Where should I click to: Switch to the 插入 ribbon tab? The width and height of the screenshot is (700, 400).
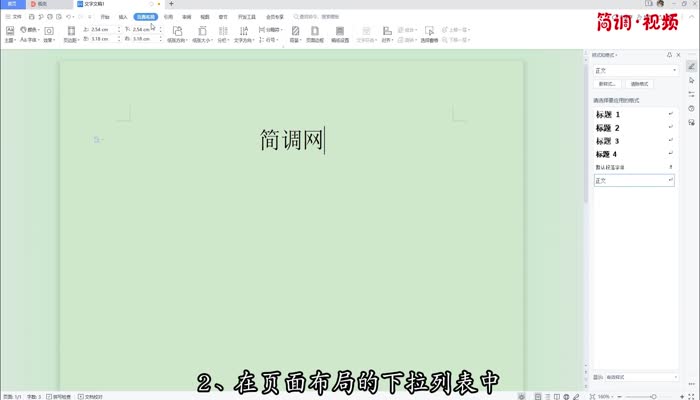click(123, 17)
